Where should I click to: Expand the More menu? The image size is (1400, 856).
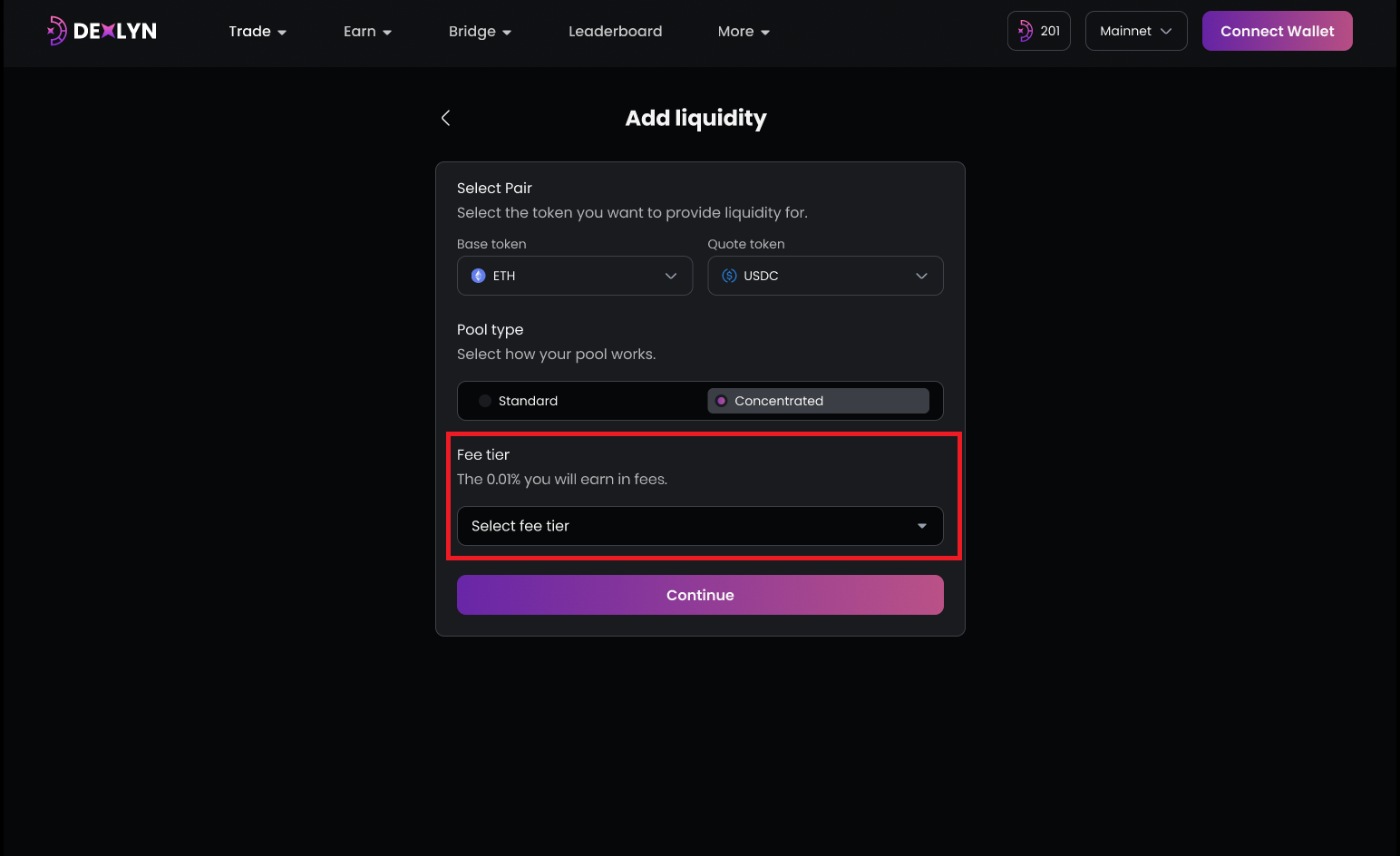[x=744, y=32]
